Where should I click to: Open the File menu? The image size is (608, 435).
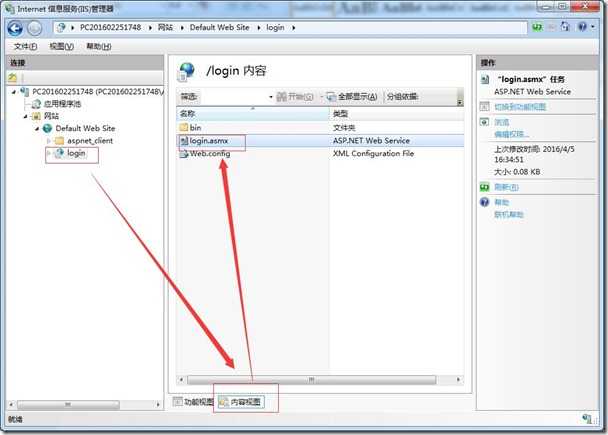(x=25, y=47)
